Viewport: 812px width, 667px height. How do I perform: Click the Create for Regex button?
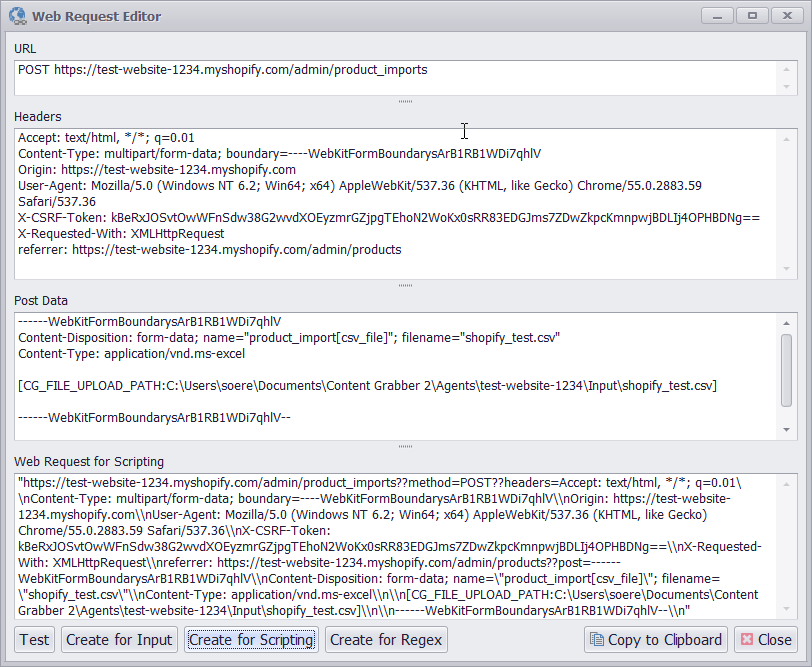[x=386, y=639]
